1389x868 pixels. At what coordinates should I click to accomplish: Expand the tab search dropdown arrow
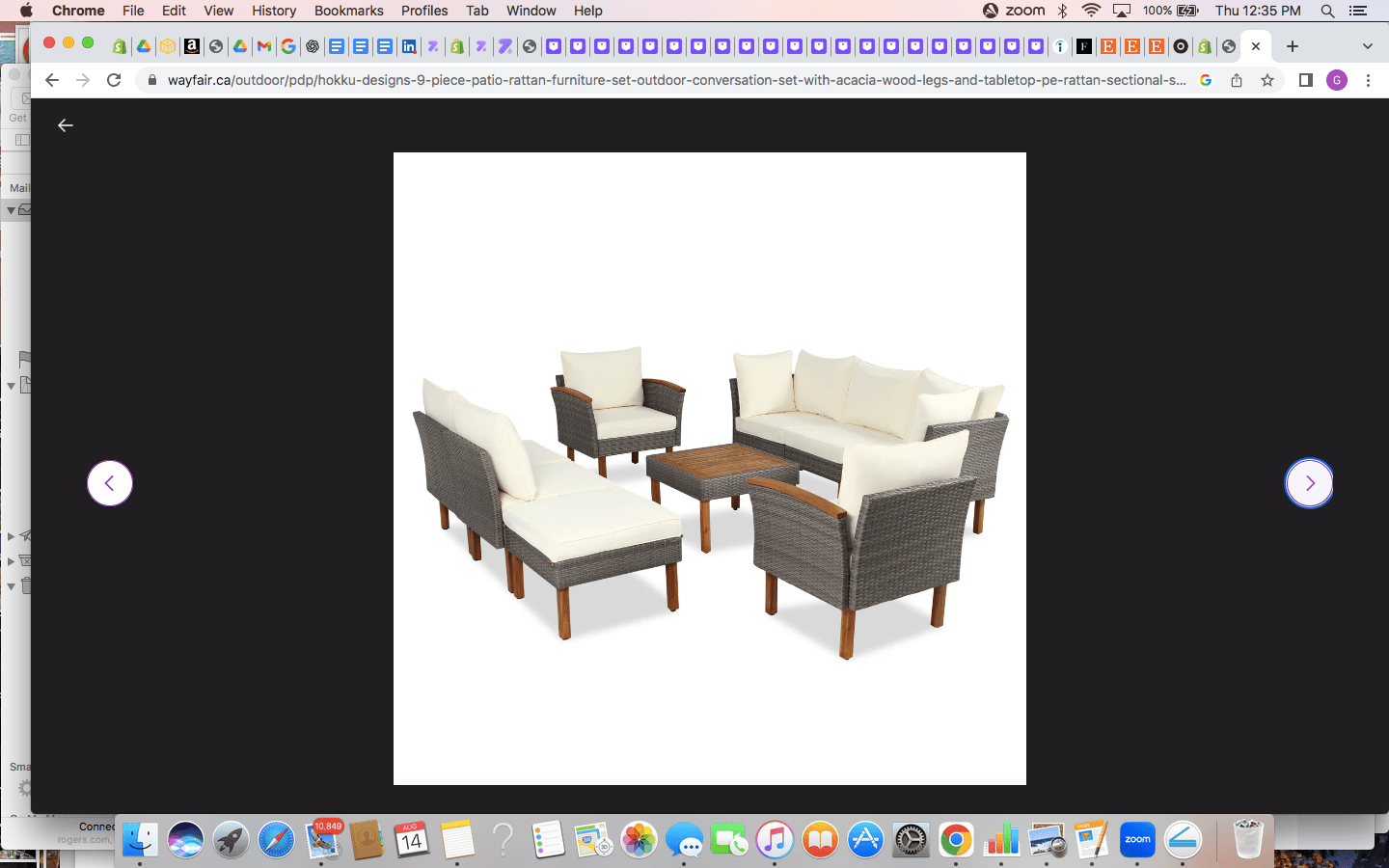(1367, 46)
